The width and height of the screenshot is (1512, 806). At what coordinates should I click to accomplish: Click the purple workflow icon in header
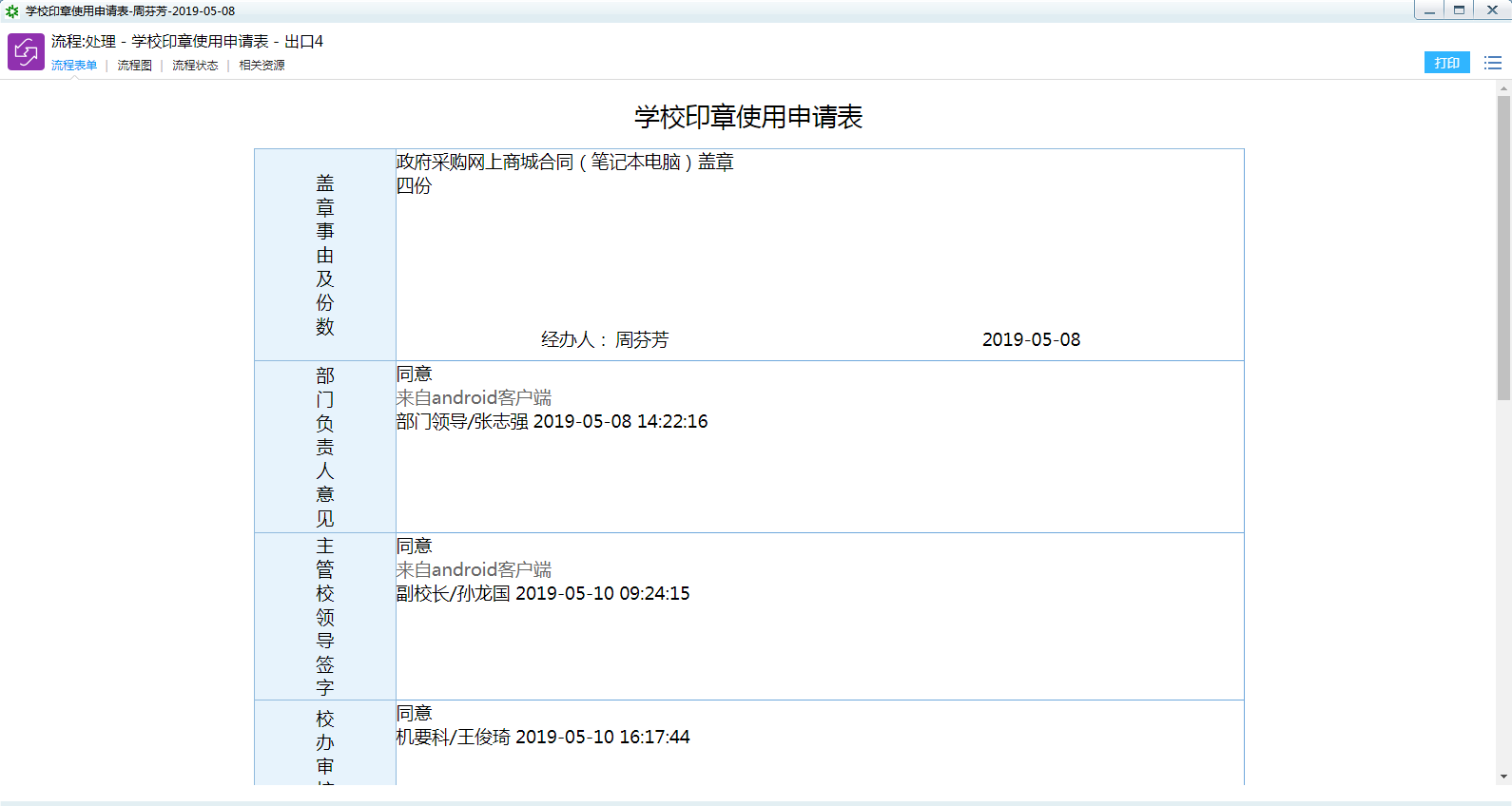tap(26, 51)
